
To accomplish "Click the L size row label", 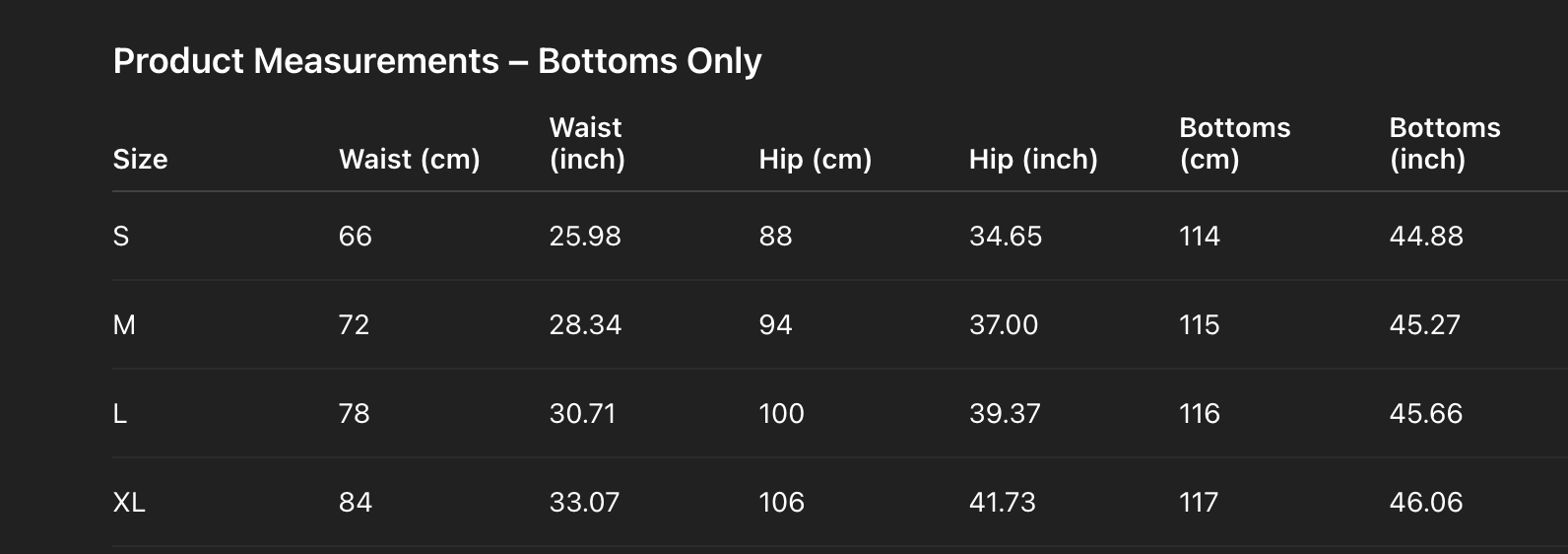I will (x=120, y=414).
